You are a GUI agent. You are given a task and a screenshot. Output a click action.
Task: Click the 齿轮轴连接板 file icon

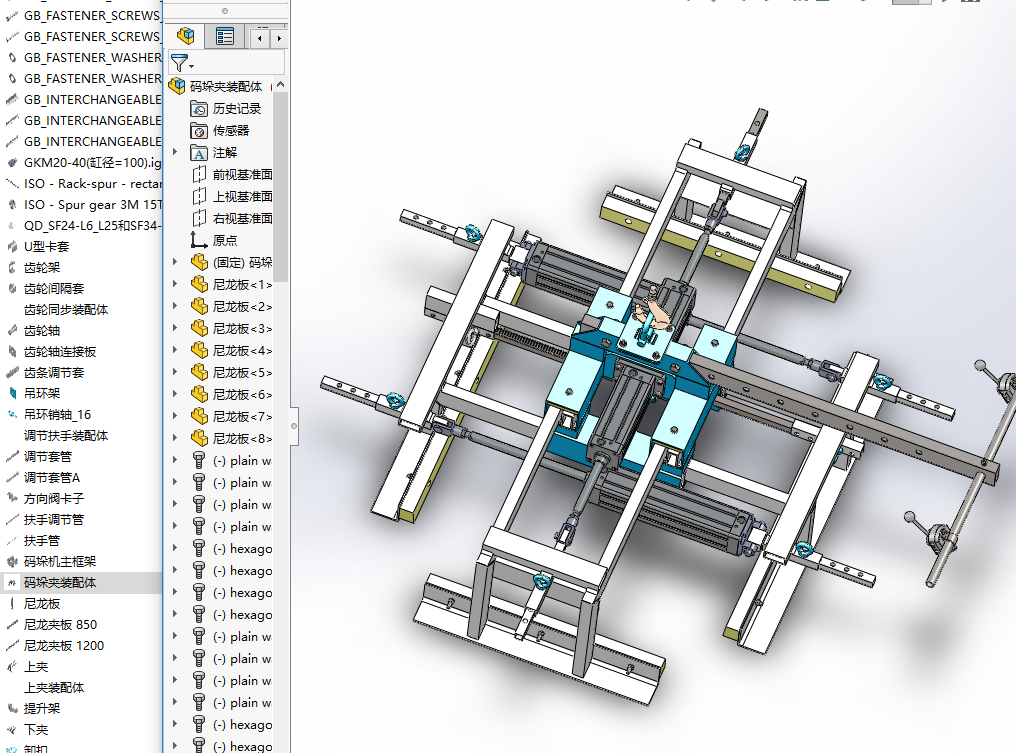tap(12, 351)
